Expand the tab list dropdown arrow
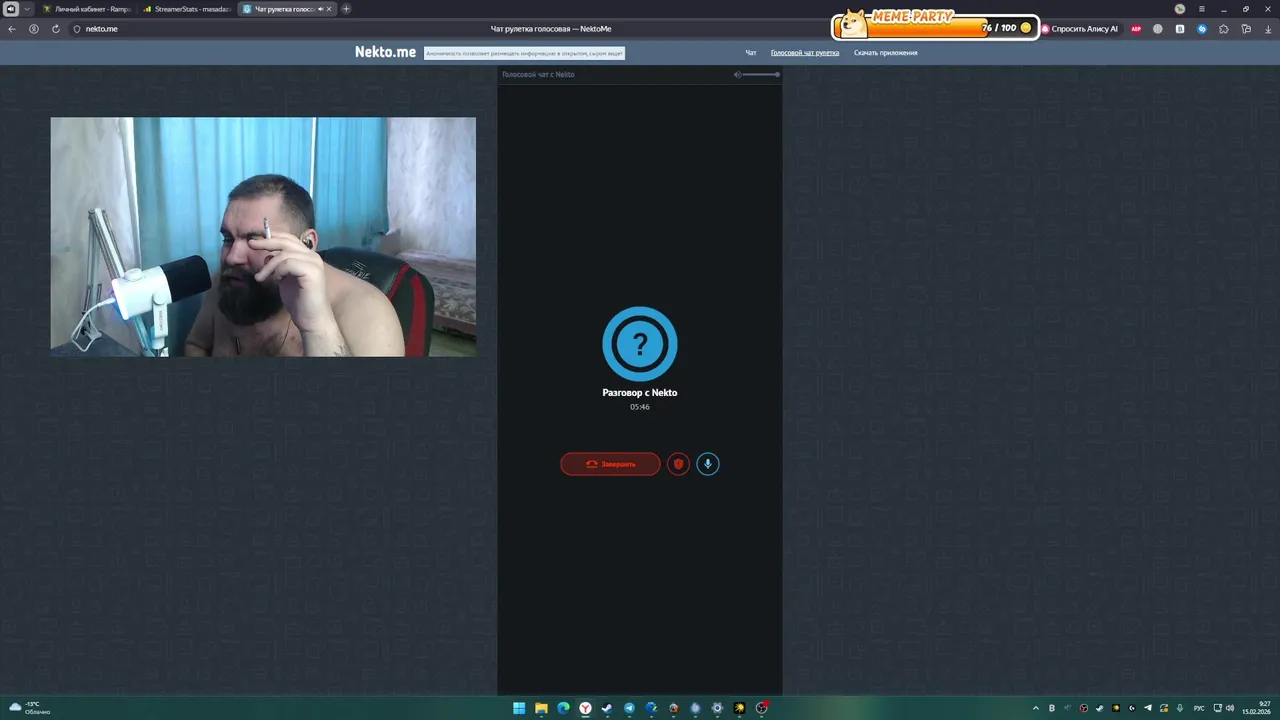 click(27, 9)
